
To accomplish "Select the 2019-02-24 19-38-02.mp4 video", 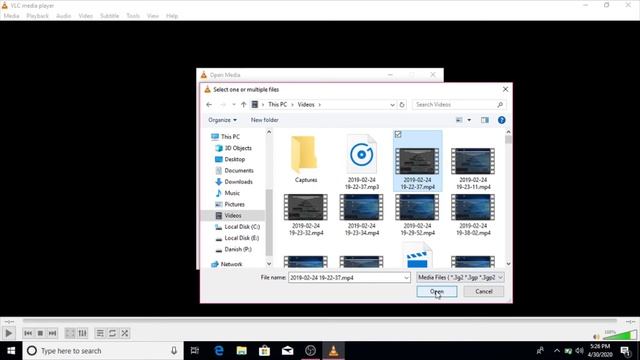I will tap(473, 215).
